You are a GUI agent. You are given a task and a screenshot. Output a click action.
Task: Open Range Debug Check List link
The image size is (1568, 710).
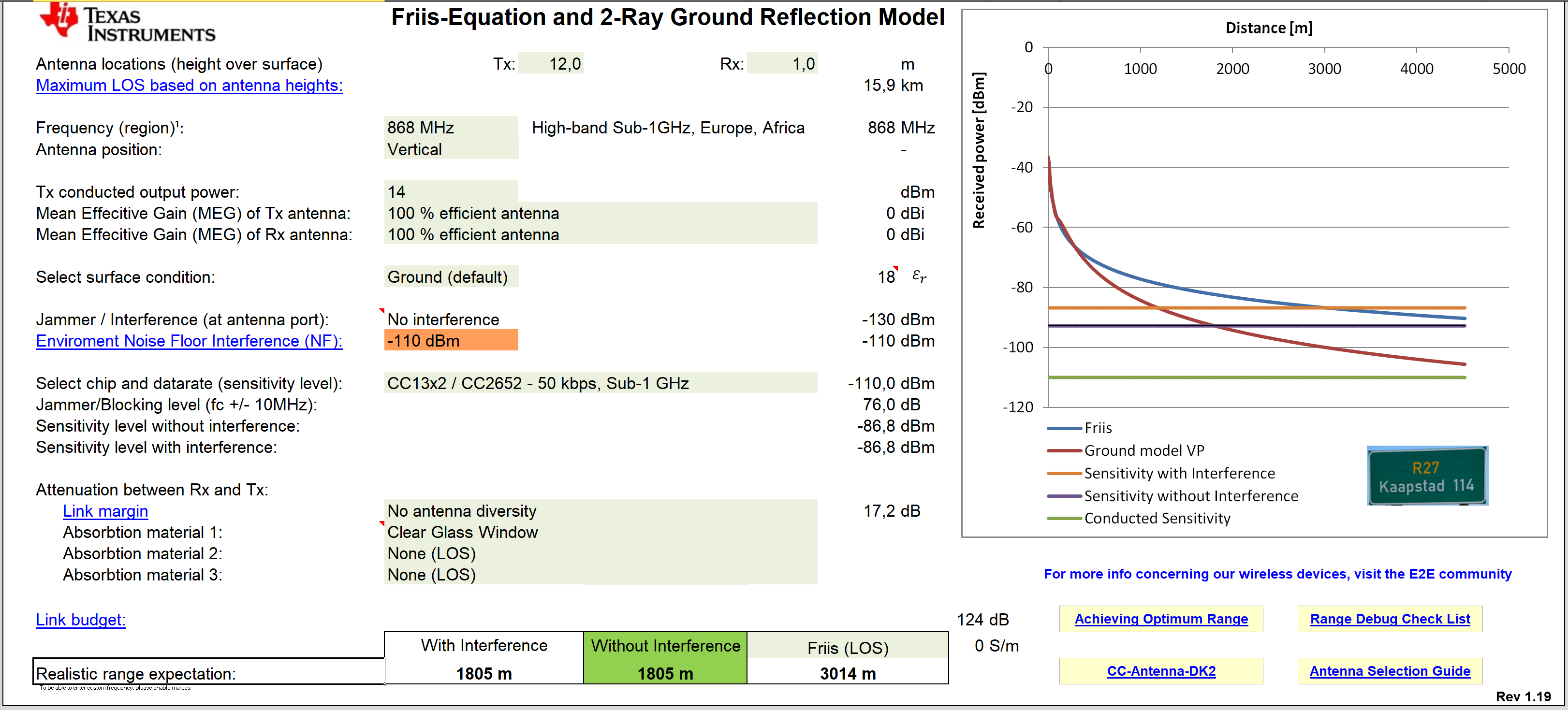coord(1390,619)
